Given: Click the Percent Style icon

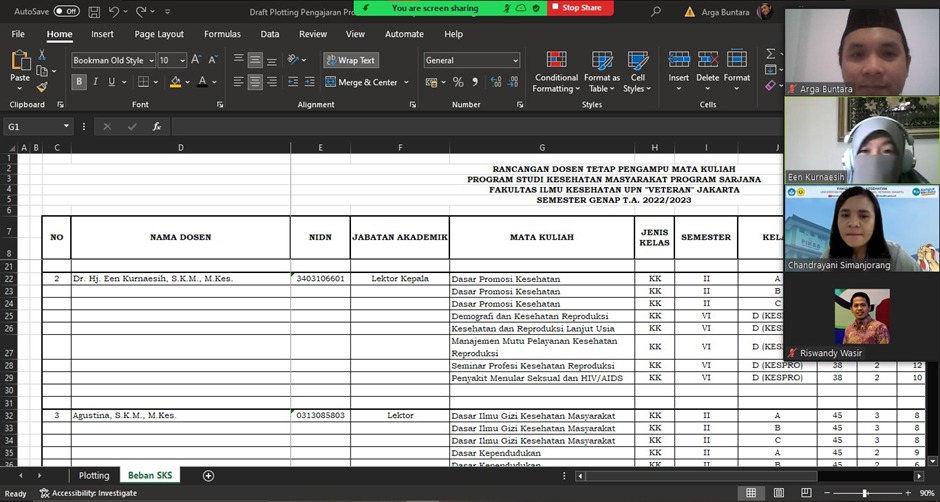Looking at the screenshot, I should (458, 82).
